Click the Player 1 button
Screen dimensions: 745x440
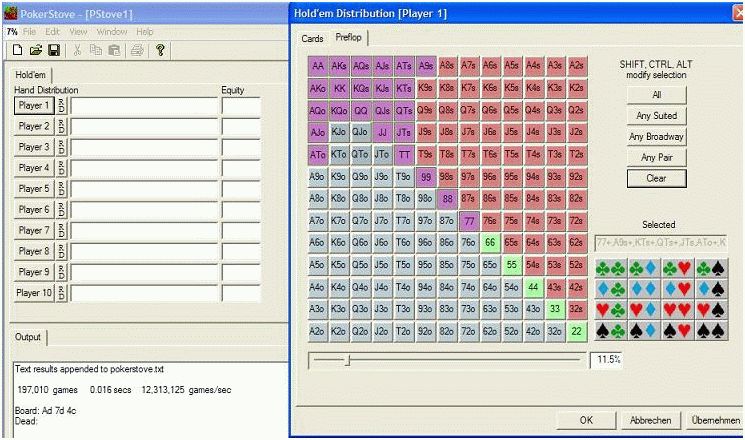pyautogui.click(x=34, y=105)
